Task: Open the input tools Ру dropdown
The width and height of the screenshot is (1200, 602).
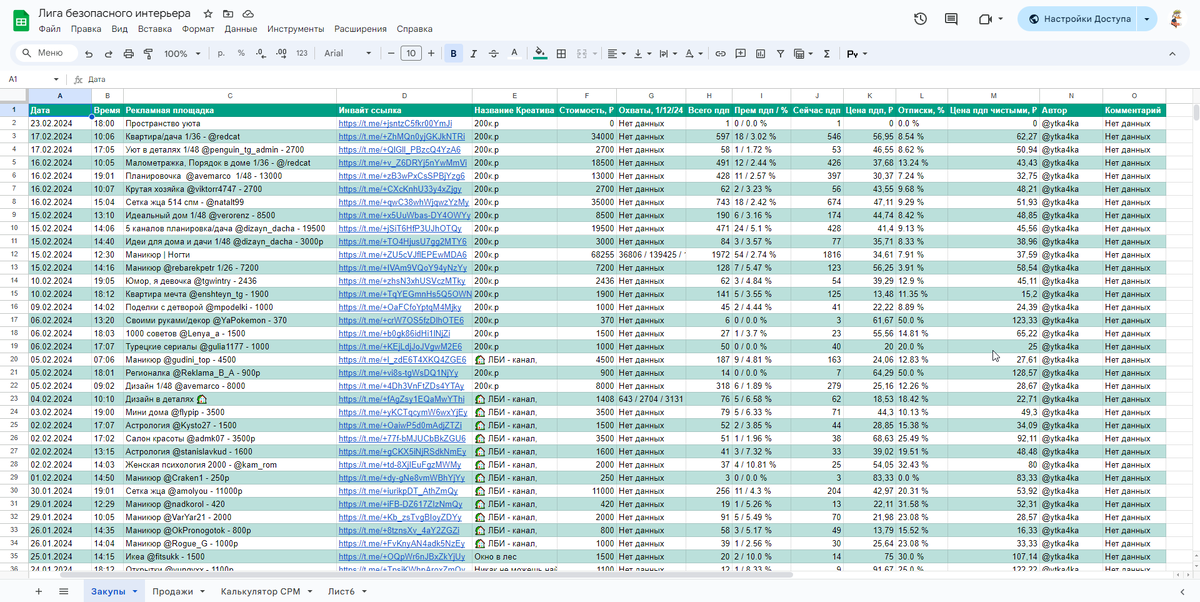Action: [x=856, y=54]
